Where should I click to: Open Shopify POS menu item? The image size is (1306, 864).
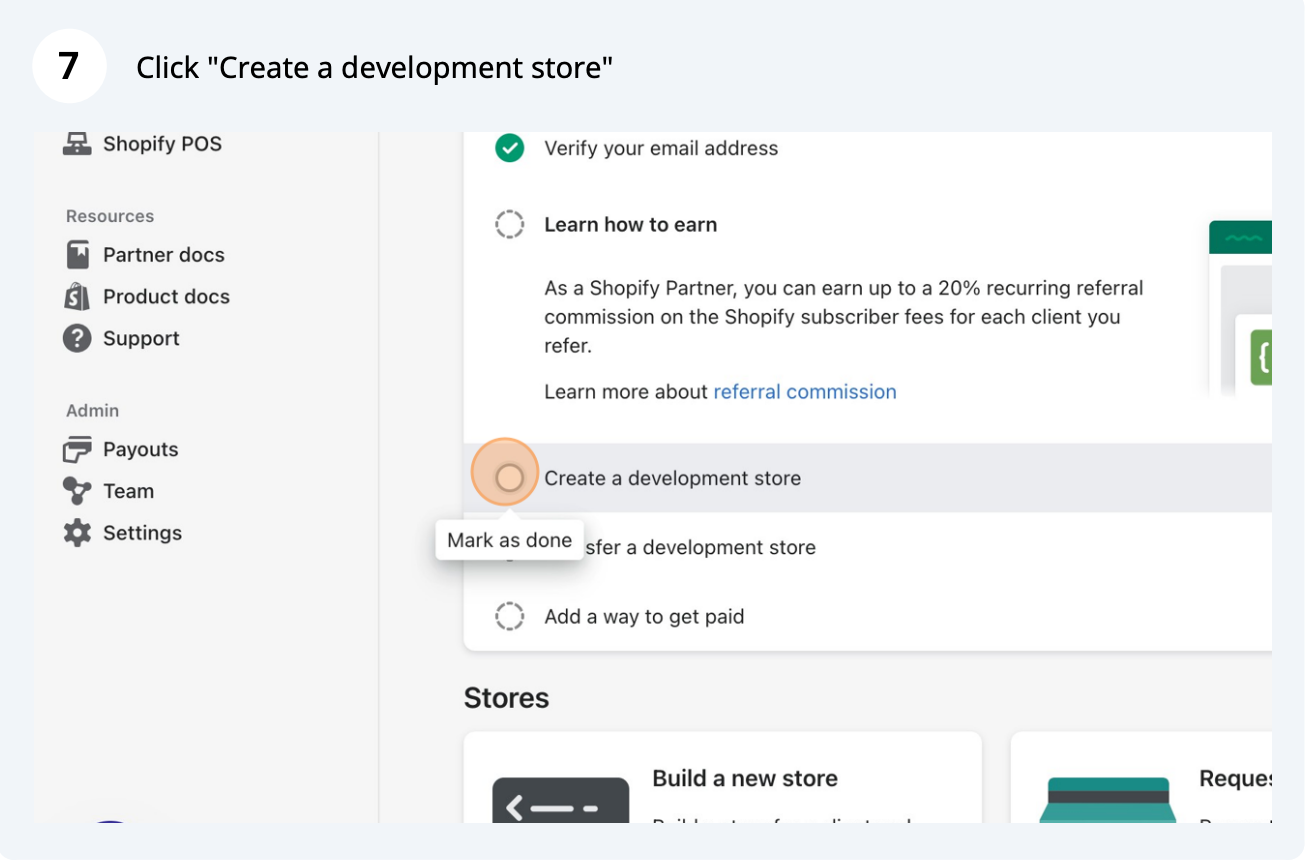tap(162, 144)
